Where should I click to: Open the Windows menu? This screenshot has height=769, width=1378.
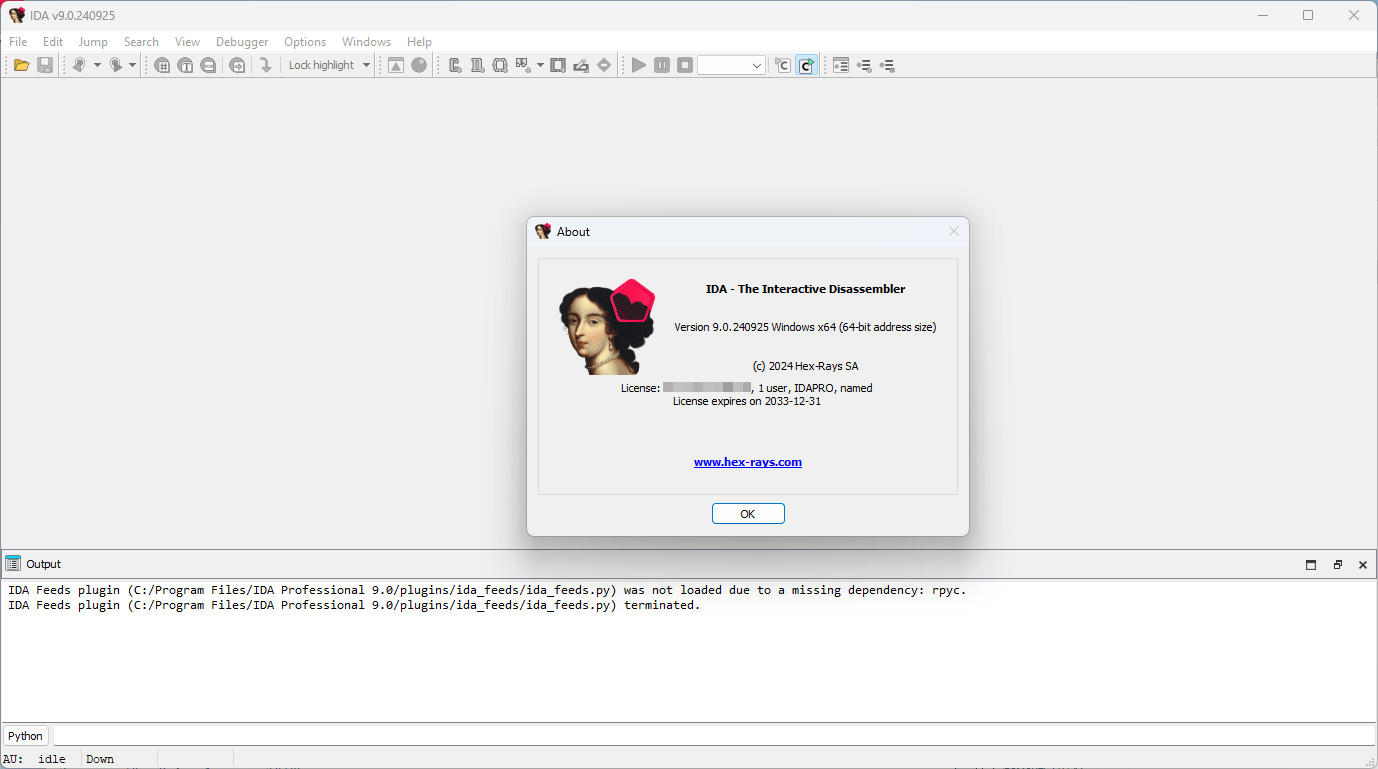(x=366, y=42)
